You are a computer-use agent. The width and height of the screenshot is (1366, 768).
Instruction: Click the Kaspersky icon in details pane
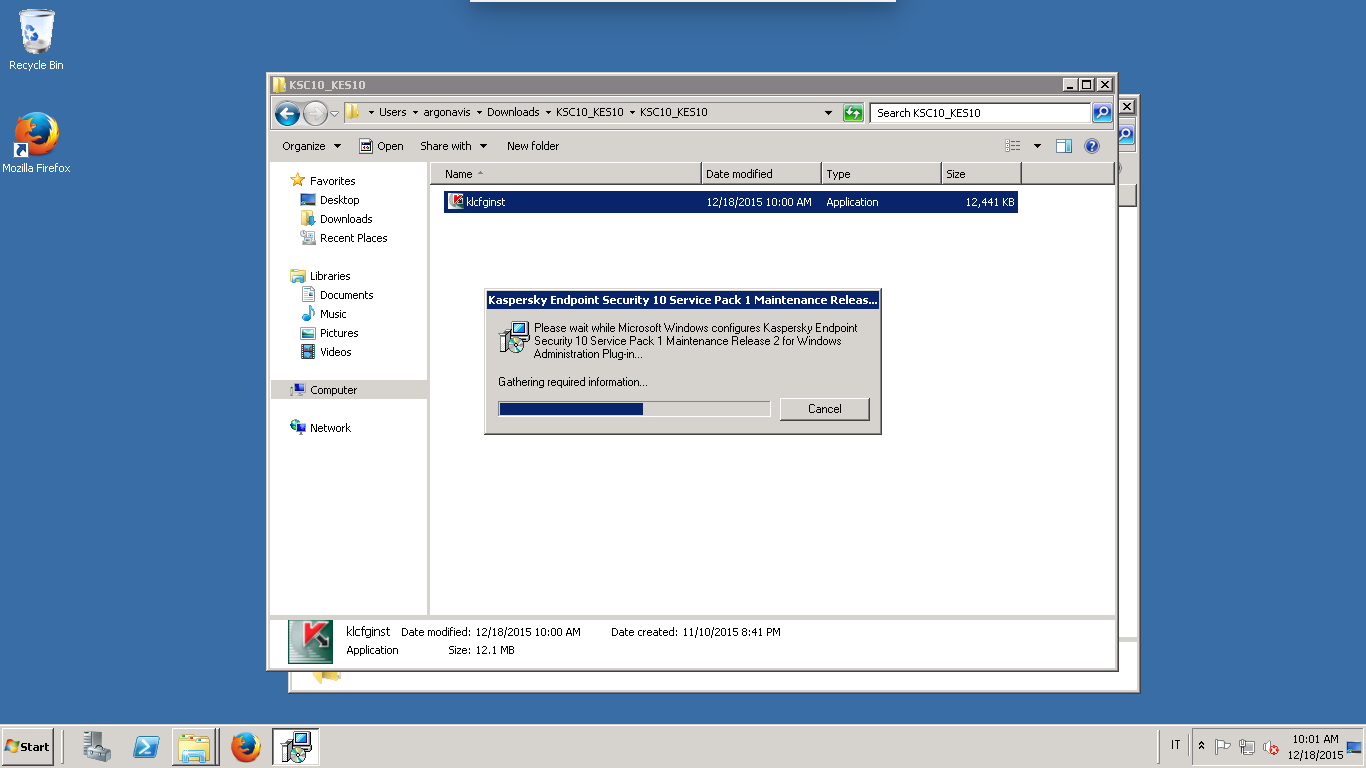tap(311, 641)
